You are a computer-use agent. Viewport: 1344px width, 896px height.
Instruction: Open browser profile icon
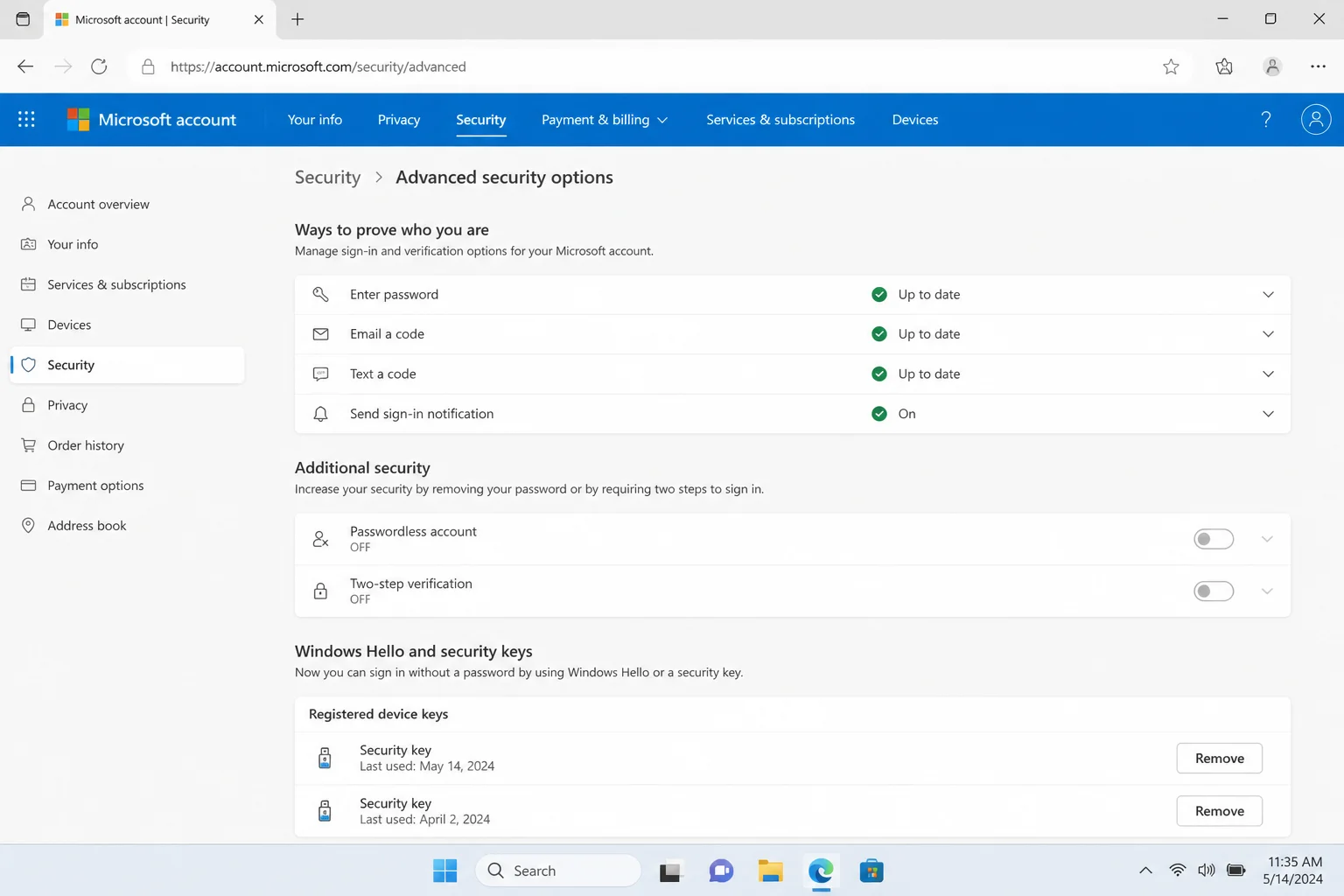point(1272,66)
